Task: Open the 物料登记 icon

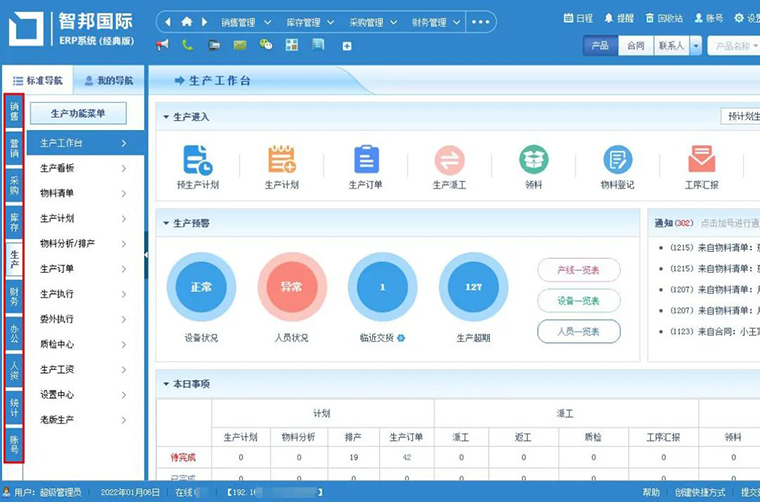Action: [x=617, y=160]
